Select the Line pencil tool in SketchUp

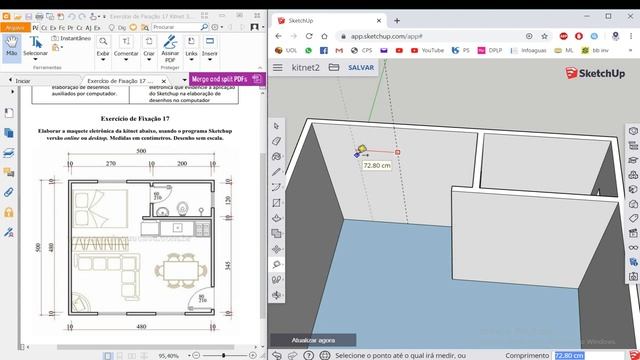click(x=276, y=172)
